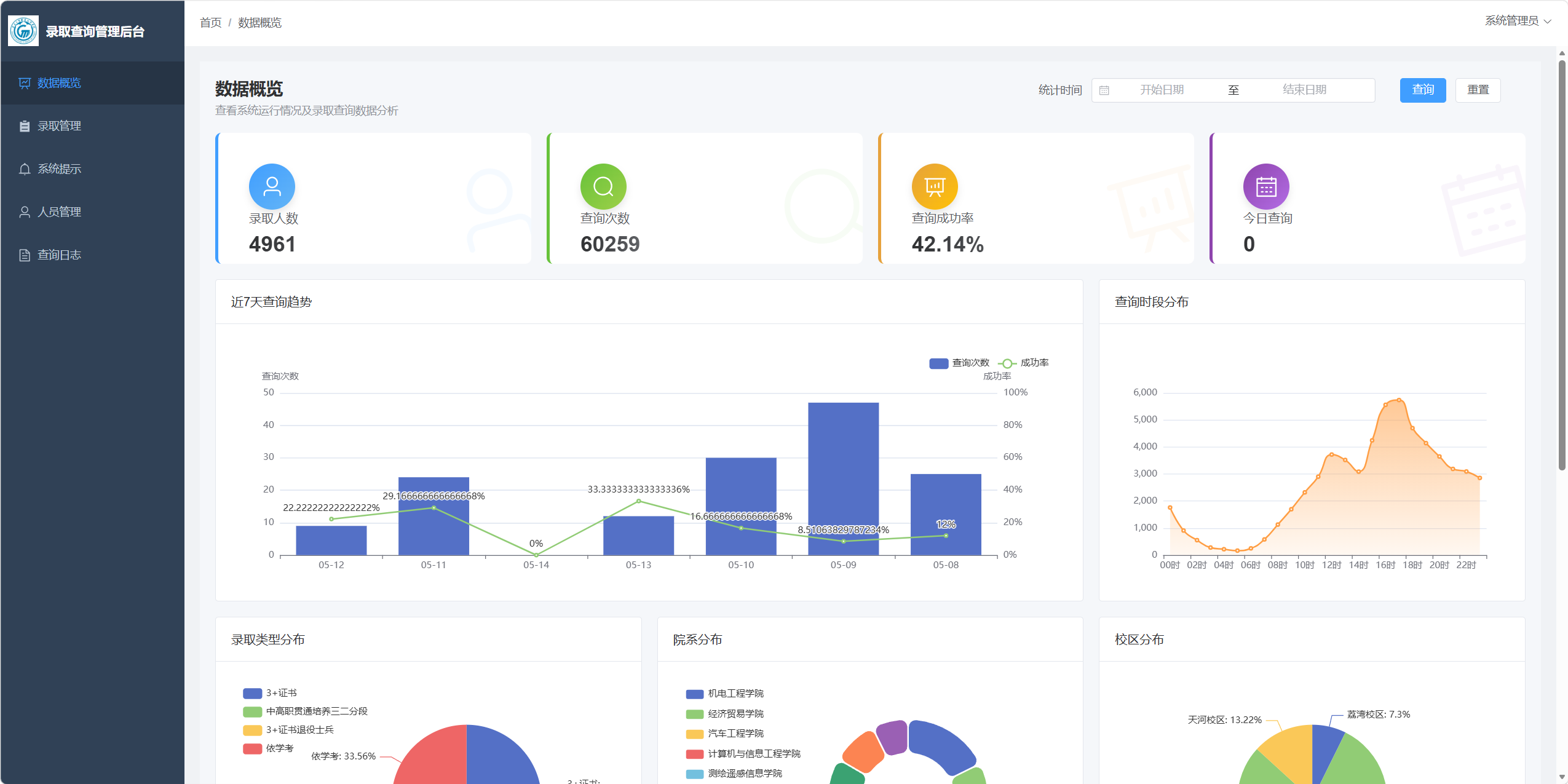This screenshot has width=1568, height=784.
Task: Open 系统提示 in sidebar
Action: point(92,169)
